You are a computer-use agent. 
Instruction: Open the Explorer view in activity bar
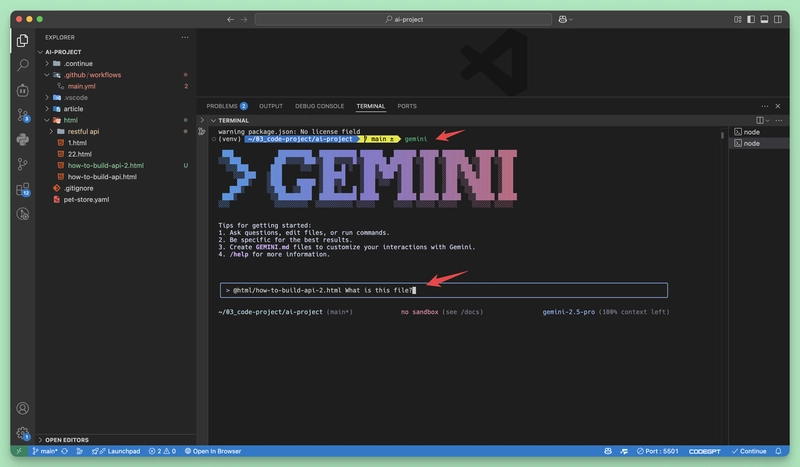22,40
